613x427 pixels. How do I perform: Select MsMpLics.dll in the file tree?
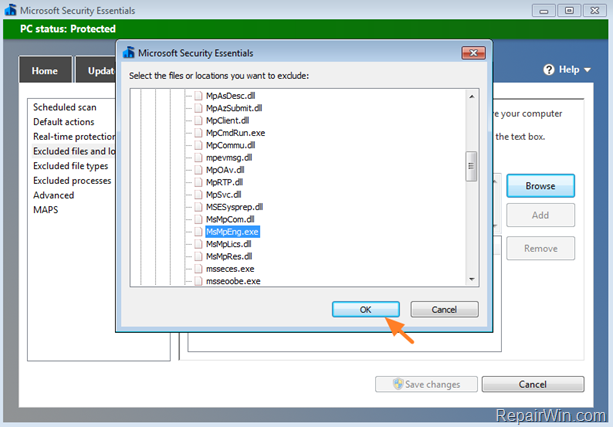coord(228,244)
